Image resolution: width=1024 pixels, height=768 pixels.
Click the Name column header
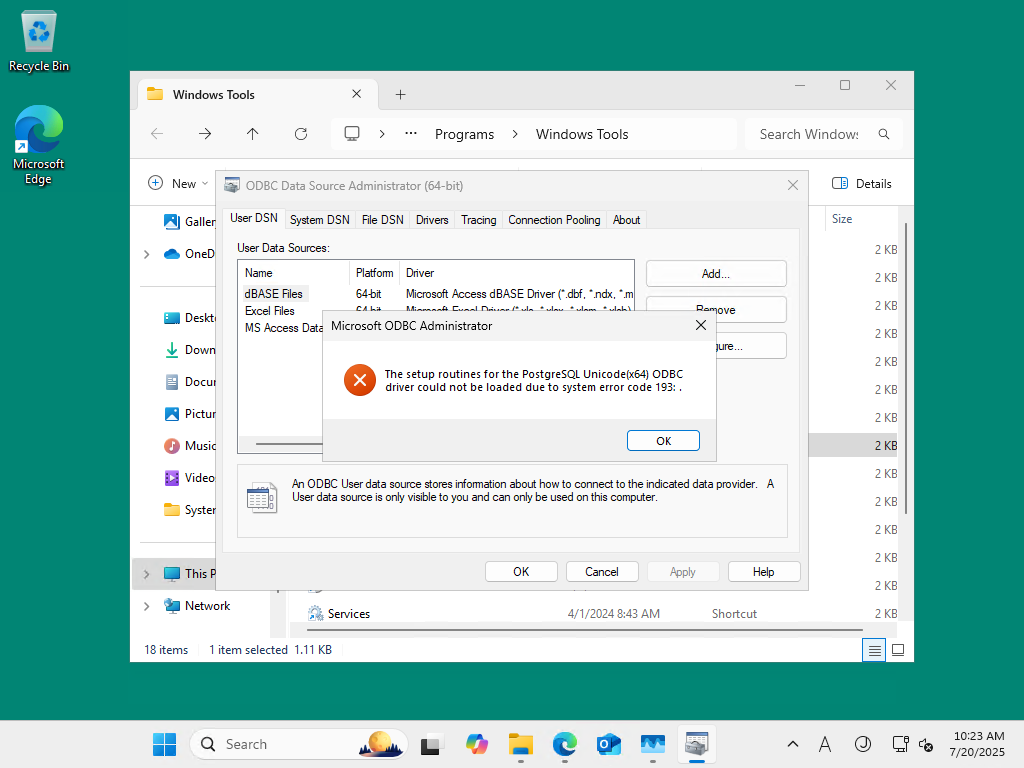tap(294, 273)
